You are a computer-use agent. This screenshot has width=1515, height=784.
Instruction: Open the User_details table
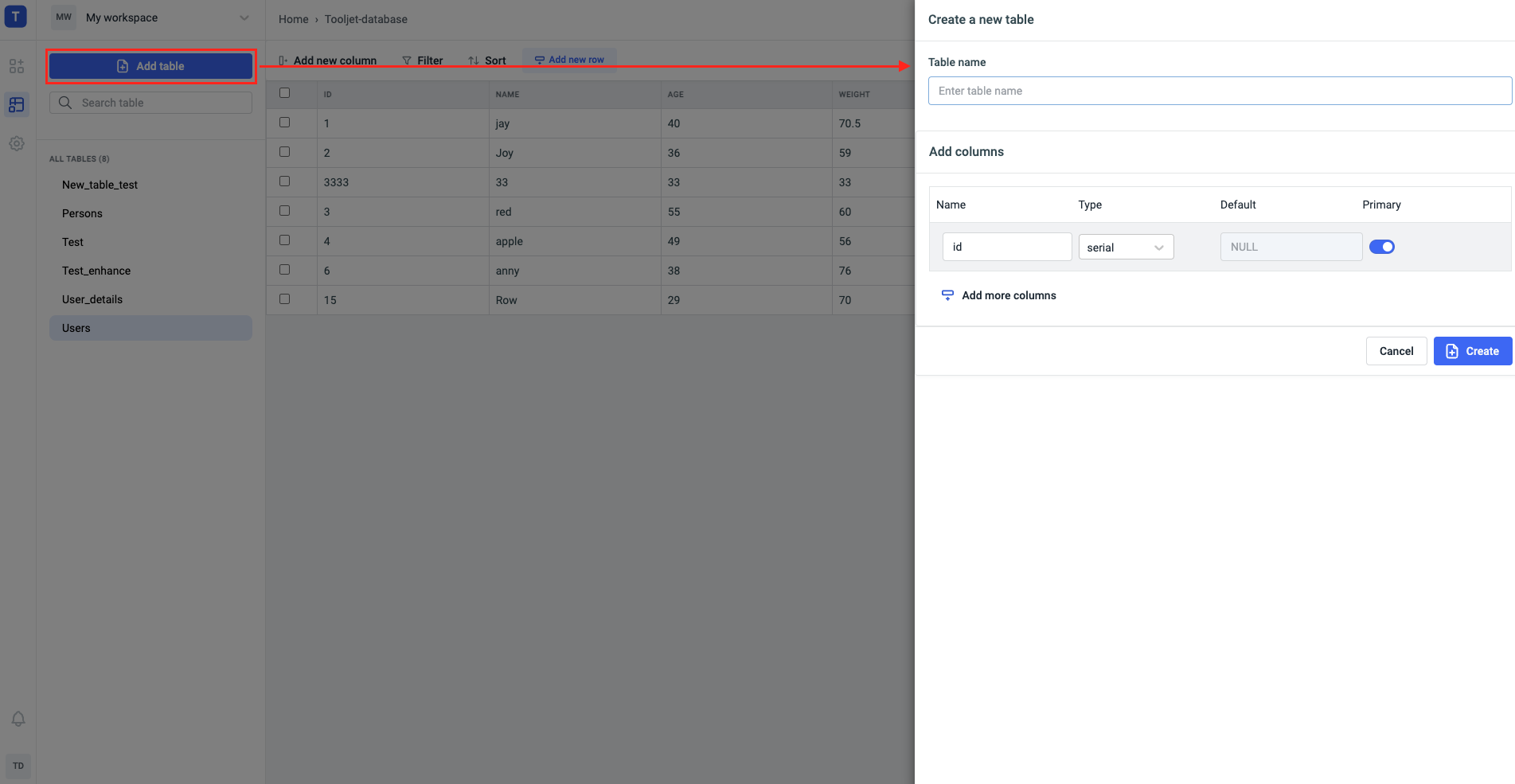pos(92,299)
